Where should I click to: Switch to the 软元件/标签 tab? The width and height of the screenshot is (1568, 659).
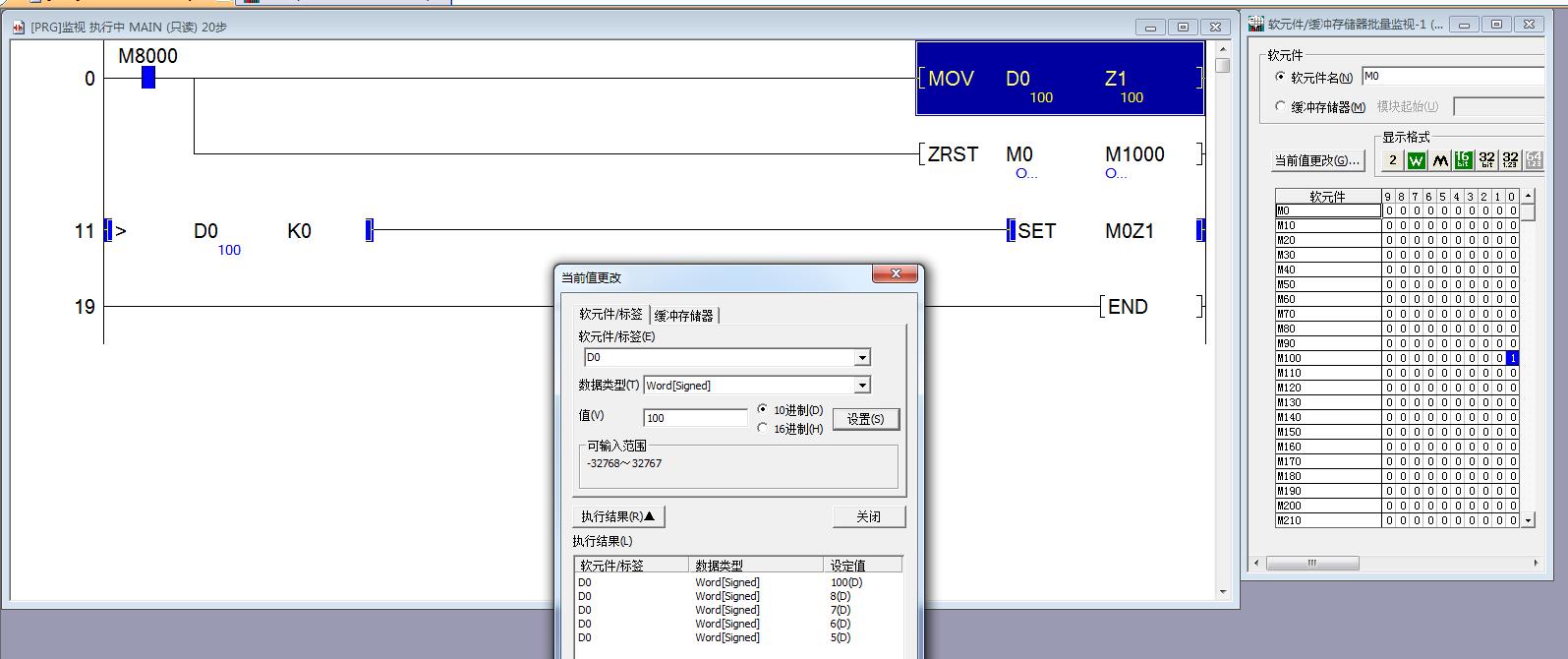[610, 315]
